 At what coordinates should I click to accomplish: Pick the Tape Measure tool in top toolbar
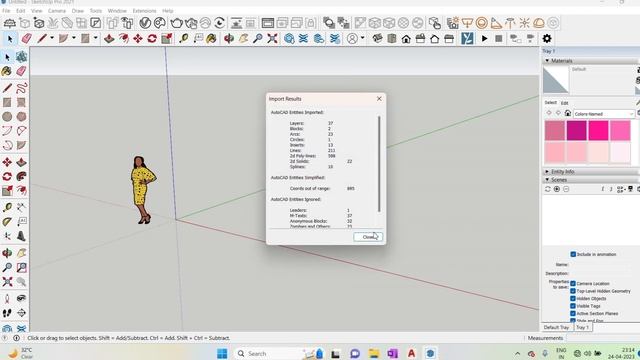(x=184, y=39)
